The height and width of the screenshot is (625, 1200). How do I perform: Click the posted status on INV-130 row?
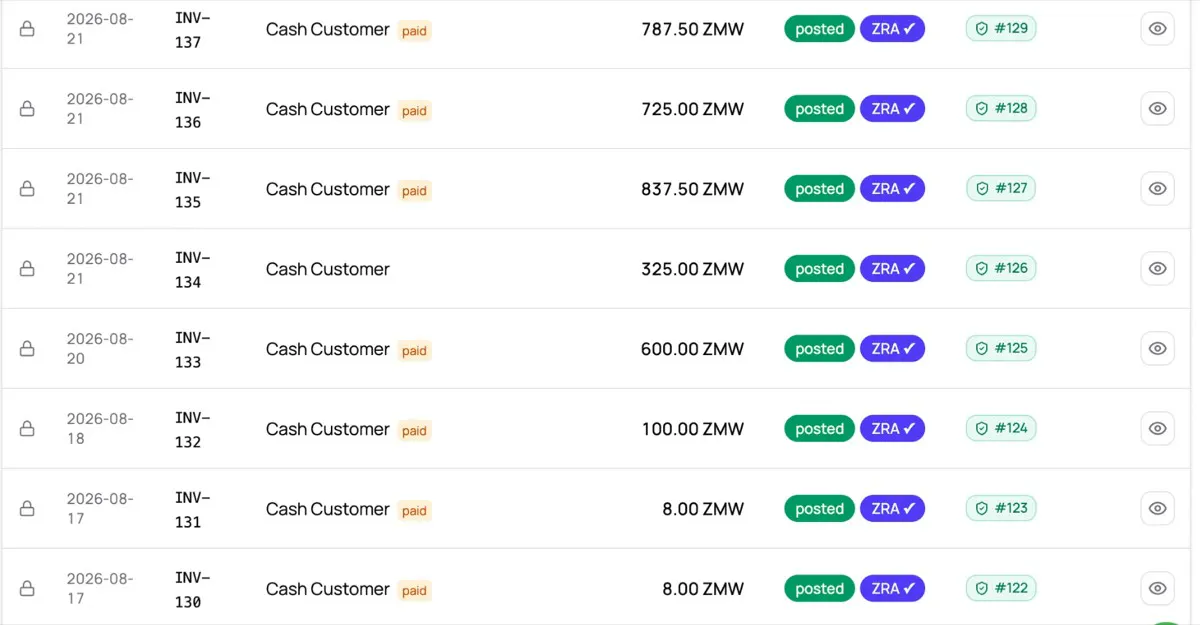pyautogui.click(x=819, y=589)
